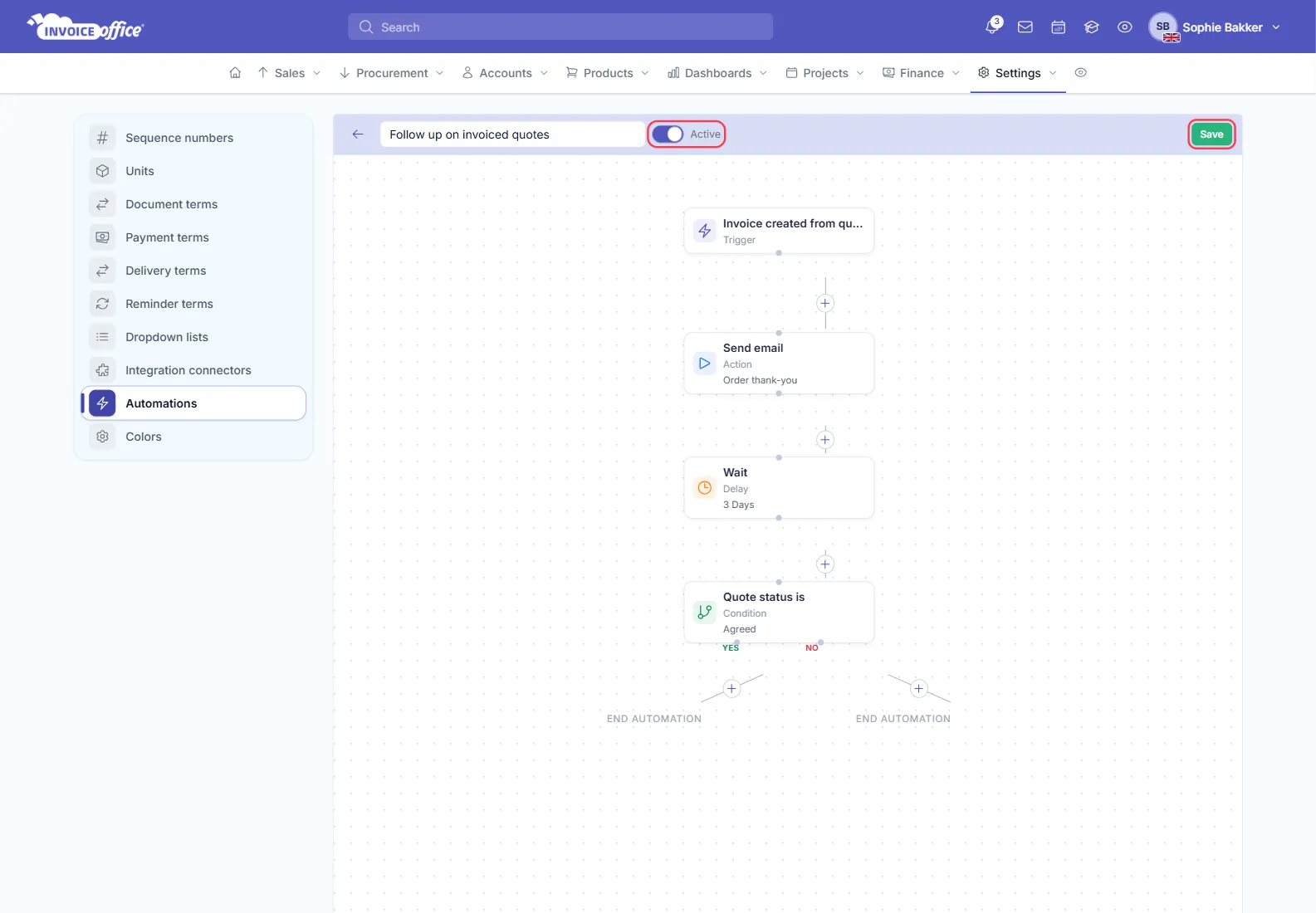The width and height of the screenshot is (1316, 913).
Task: Open Reminder terms settings
Action: [x=193, y=304]
